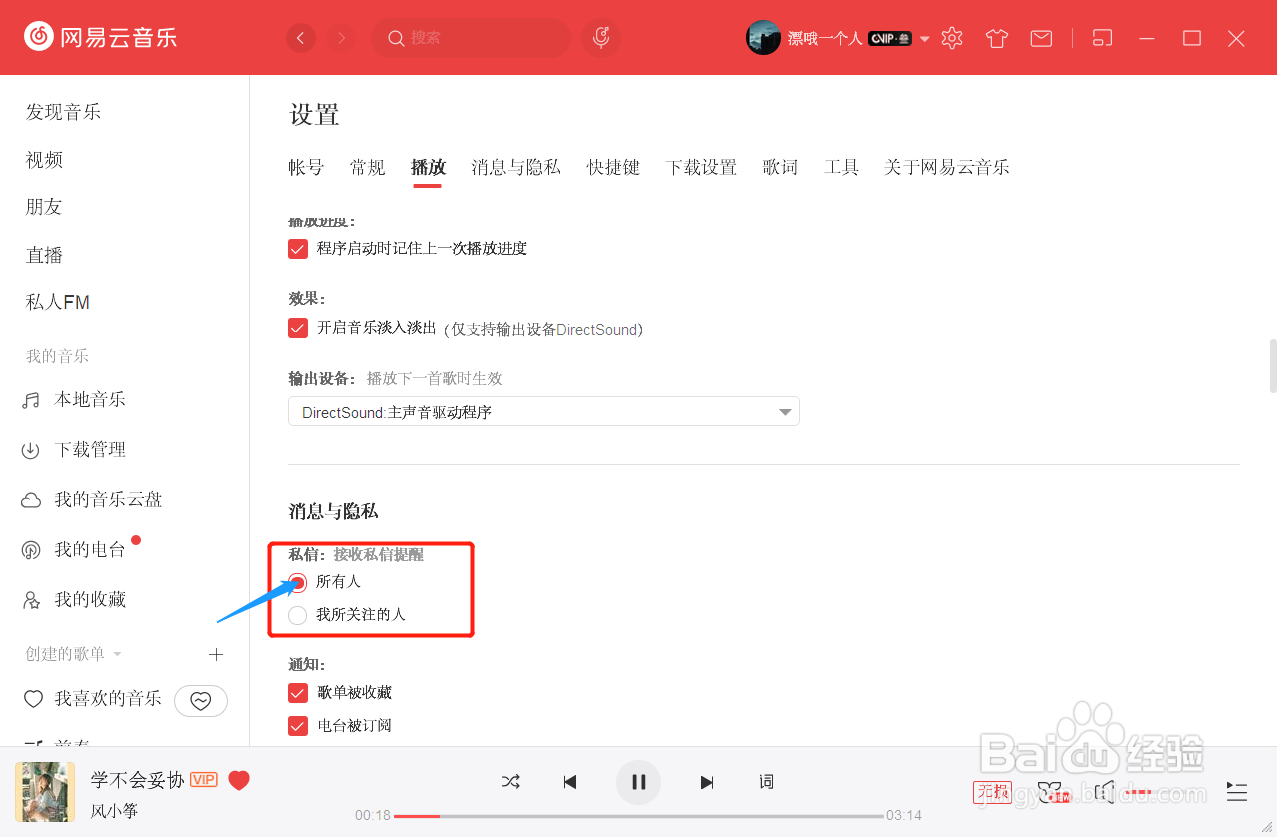Viewport: 1277px width, 837px height.
Task: Click the VIP badge next to username
Action: click(x=889, y=38)
